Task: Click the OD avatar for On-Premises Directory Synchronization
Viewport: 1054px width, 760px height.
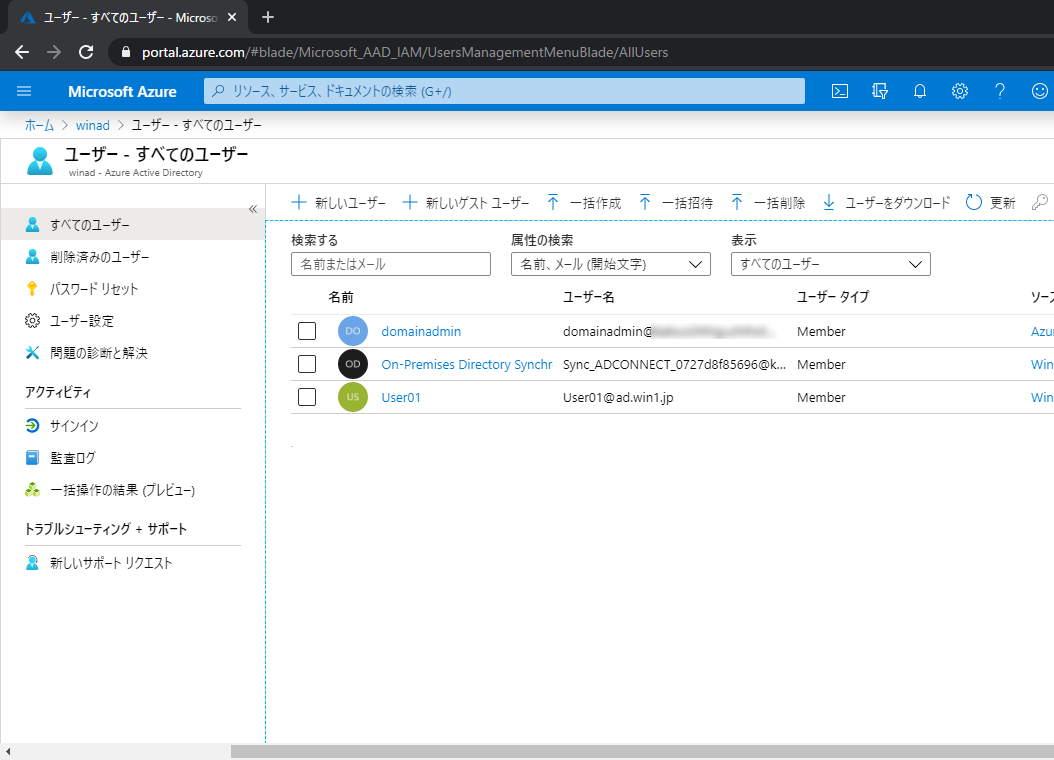Action: point(353,364)
